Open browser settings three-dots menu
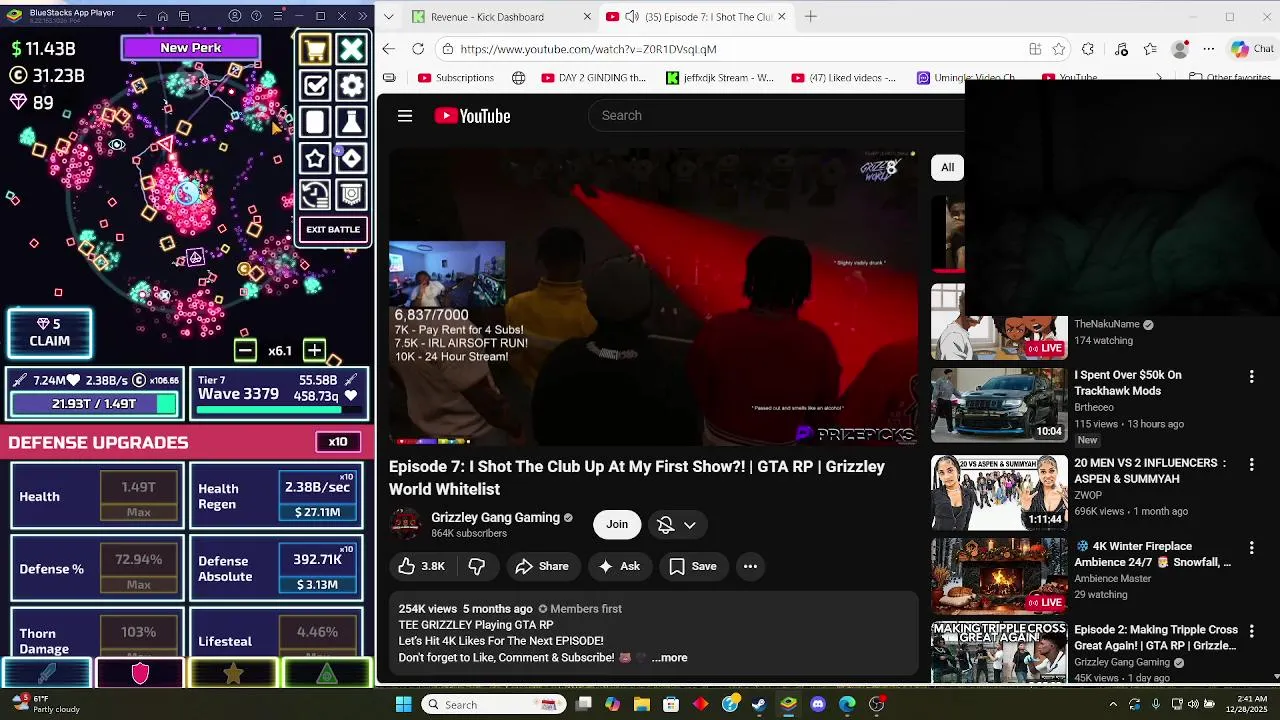1280x720 pixels. tap(1208, 49)
